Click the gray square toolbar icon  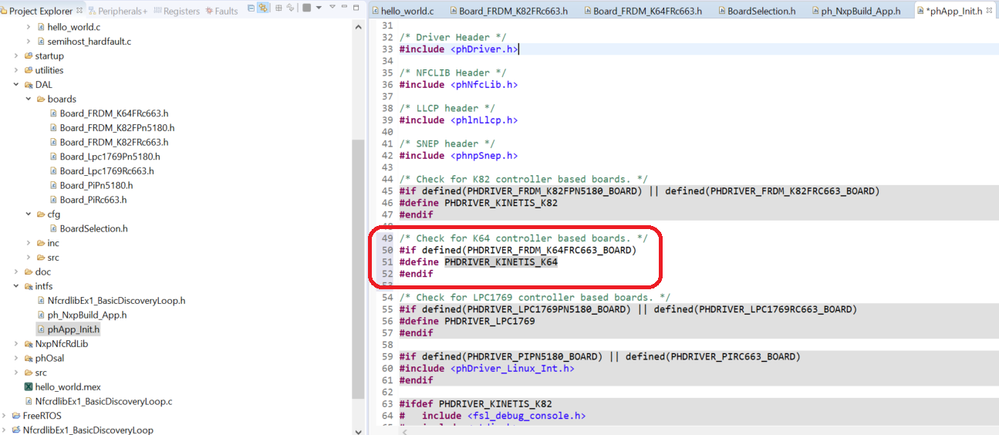point(307,8)
